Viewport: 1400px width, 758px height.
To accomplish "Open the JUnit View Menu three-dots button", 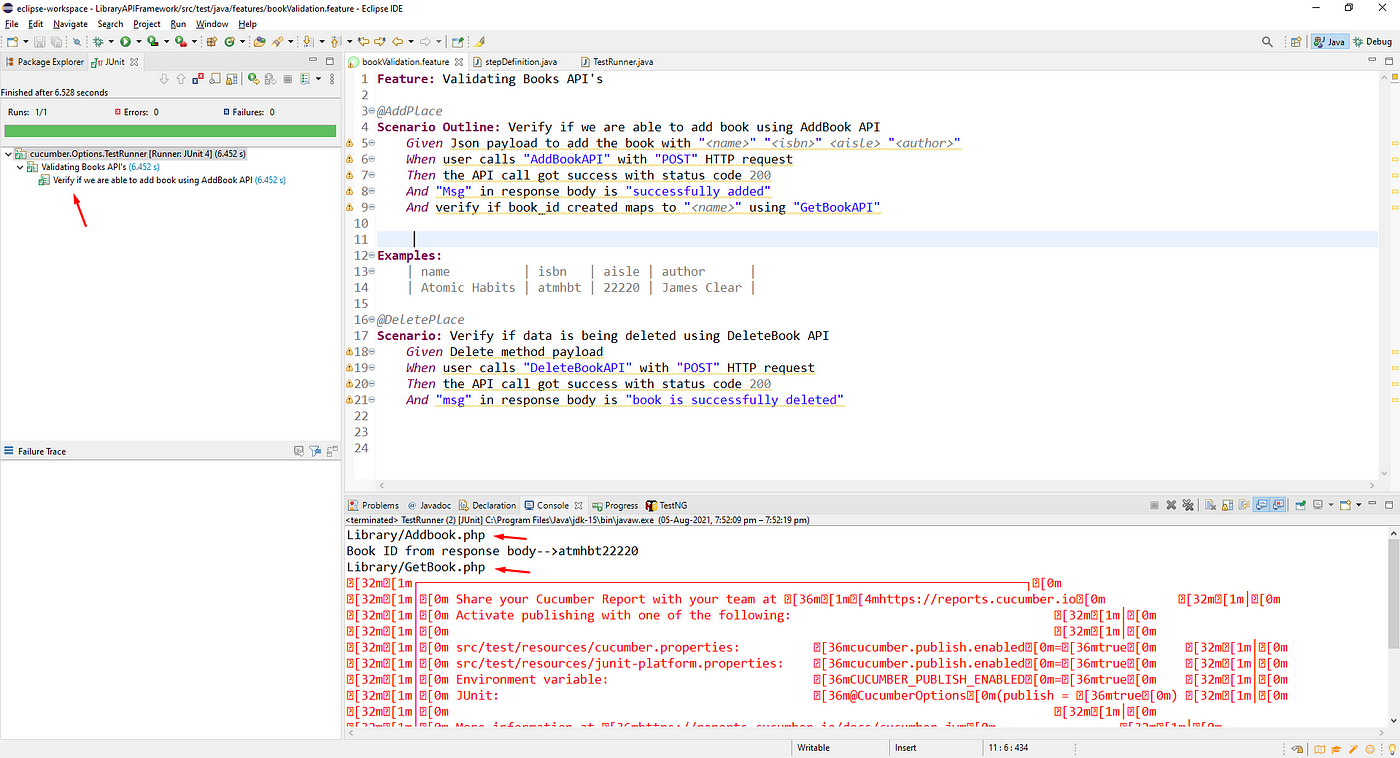I will click(x=332, y=79).
